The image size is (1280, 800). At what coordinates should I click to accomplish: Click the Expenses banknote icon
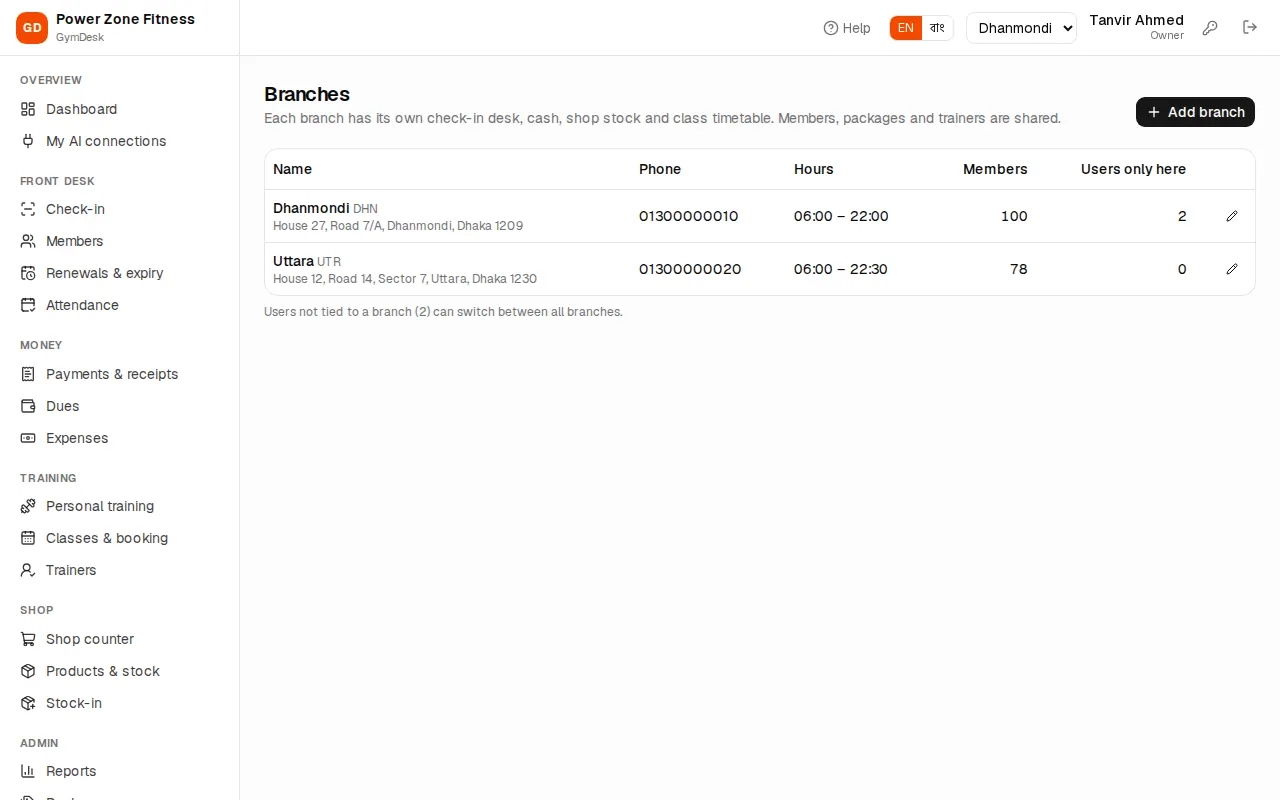(x=28, y=438)
